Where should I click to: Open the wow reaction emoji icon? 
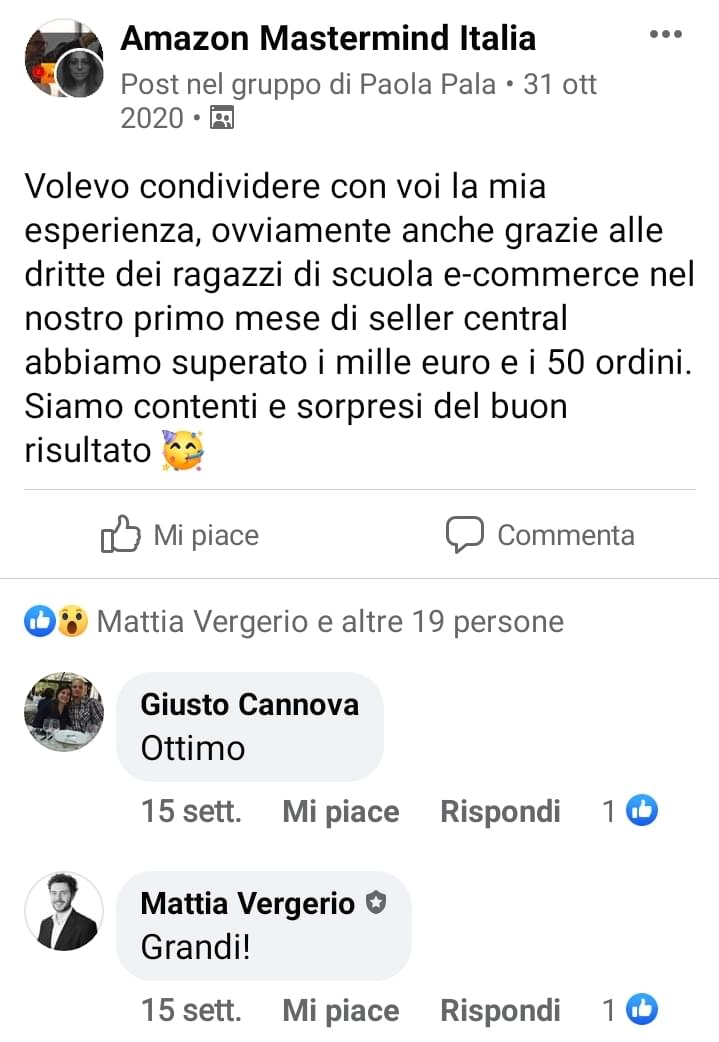click(x=72, y=622)
